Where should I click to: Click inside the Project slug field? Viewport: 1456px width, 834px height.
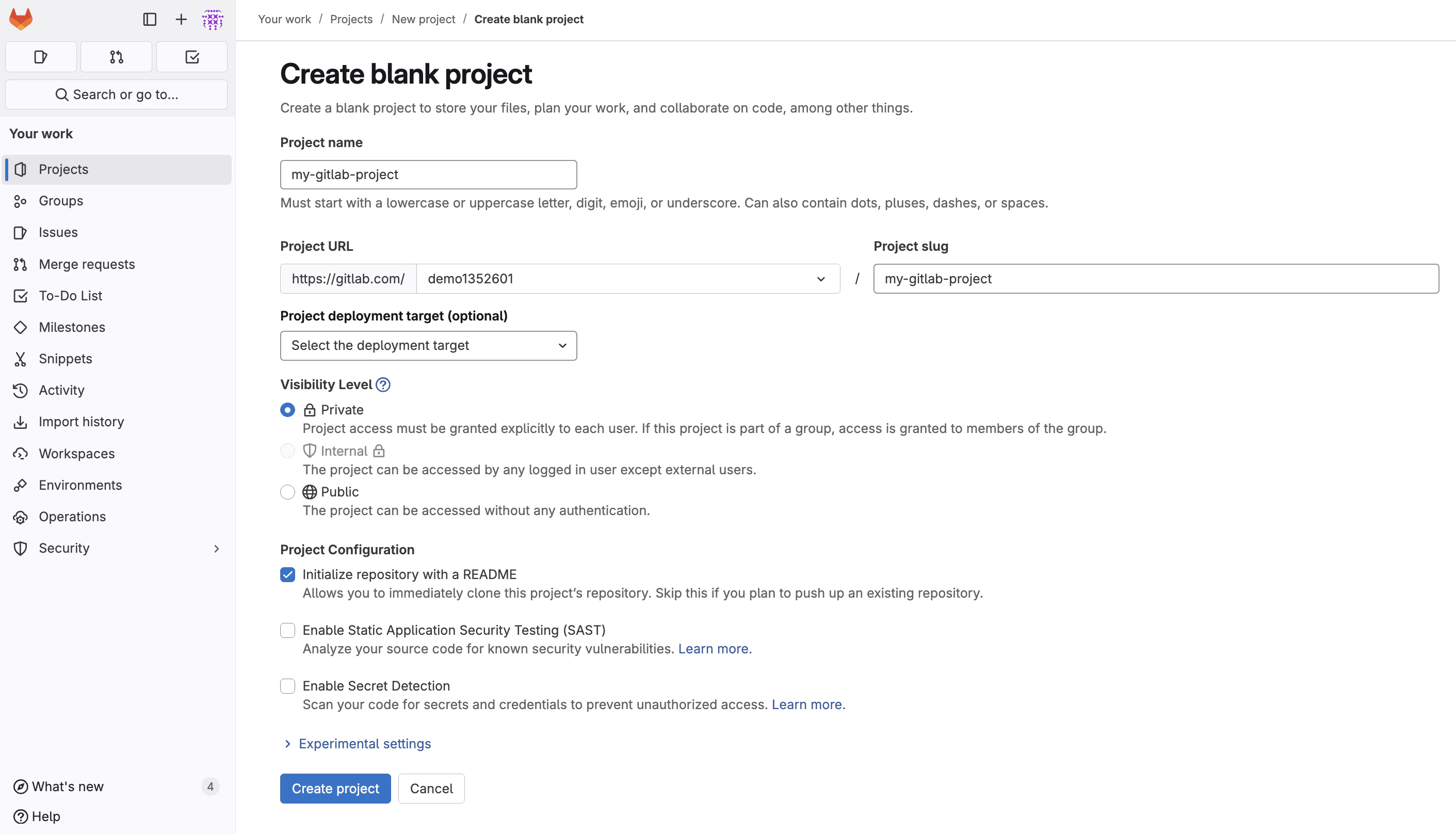(1156, 278)
